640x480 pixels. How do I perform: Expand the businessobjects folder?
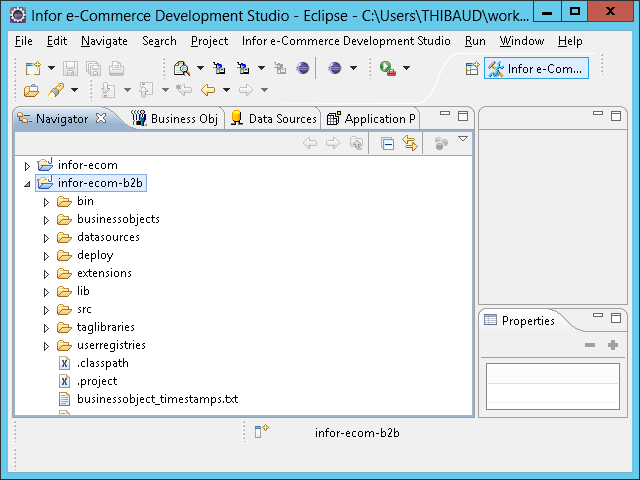click(46, 220)
